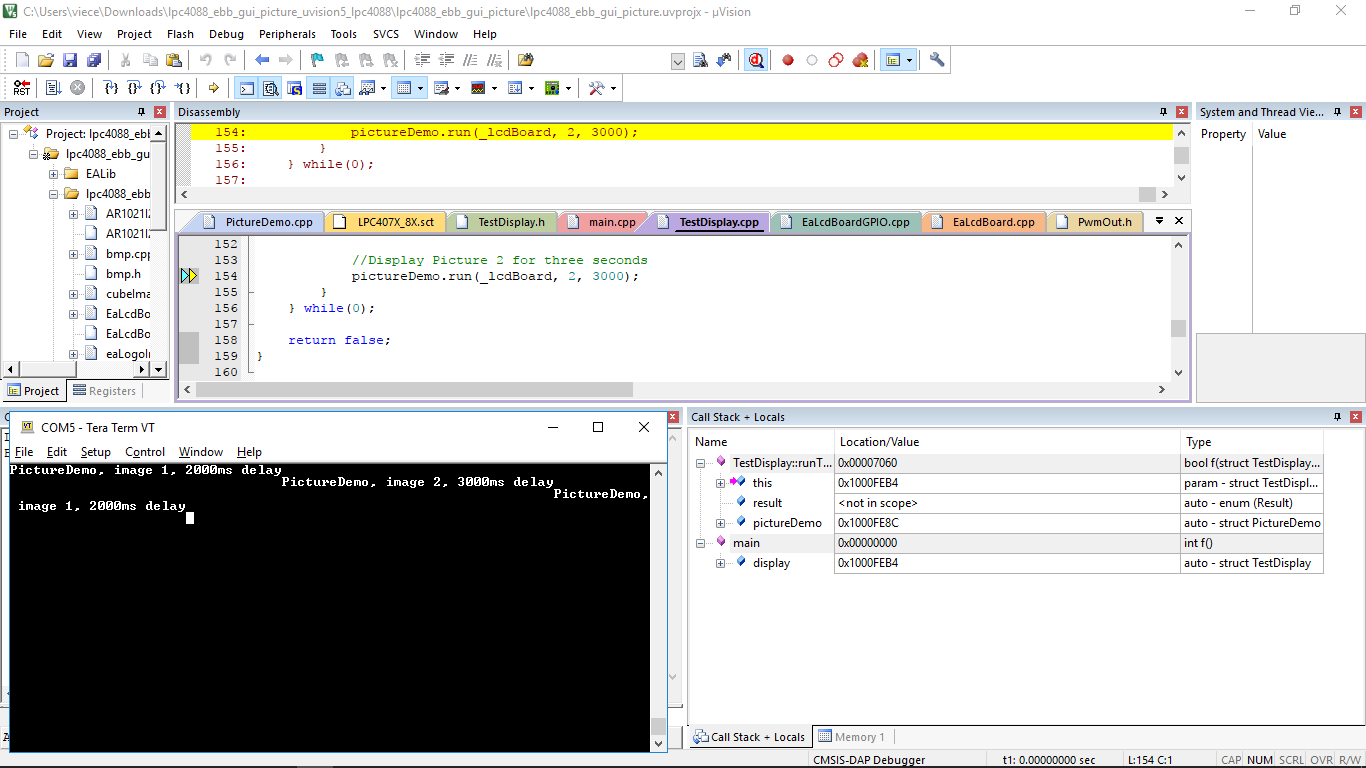Click the Kill All Breakpoints icon
1366x768 pixels.
(x=860, y=60)
